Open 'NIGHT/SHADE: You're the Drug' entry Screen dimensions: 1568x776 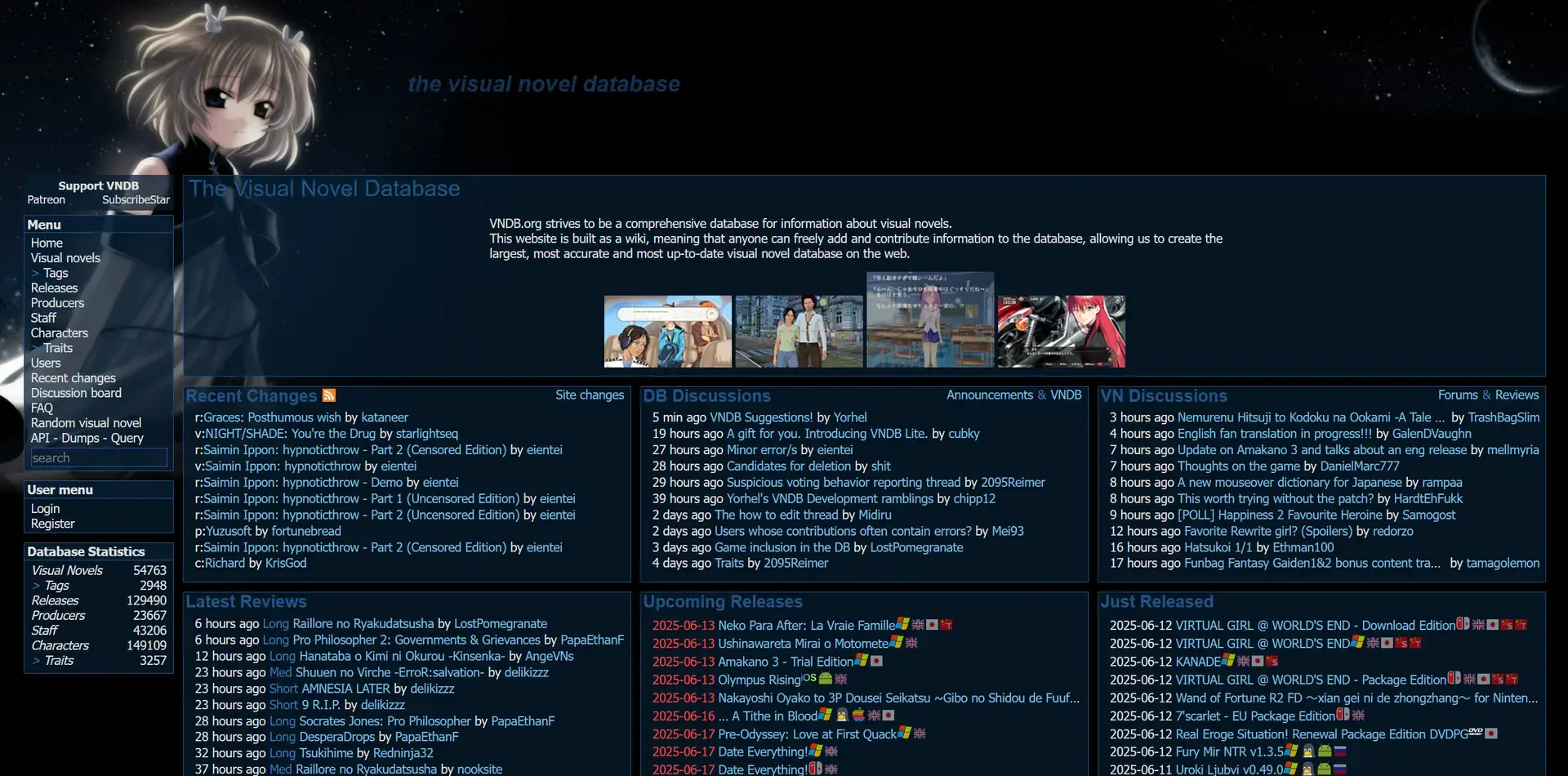coord(290,434)
